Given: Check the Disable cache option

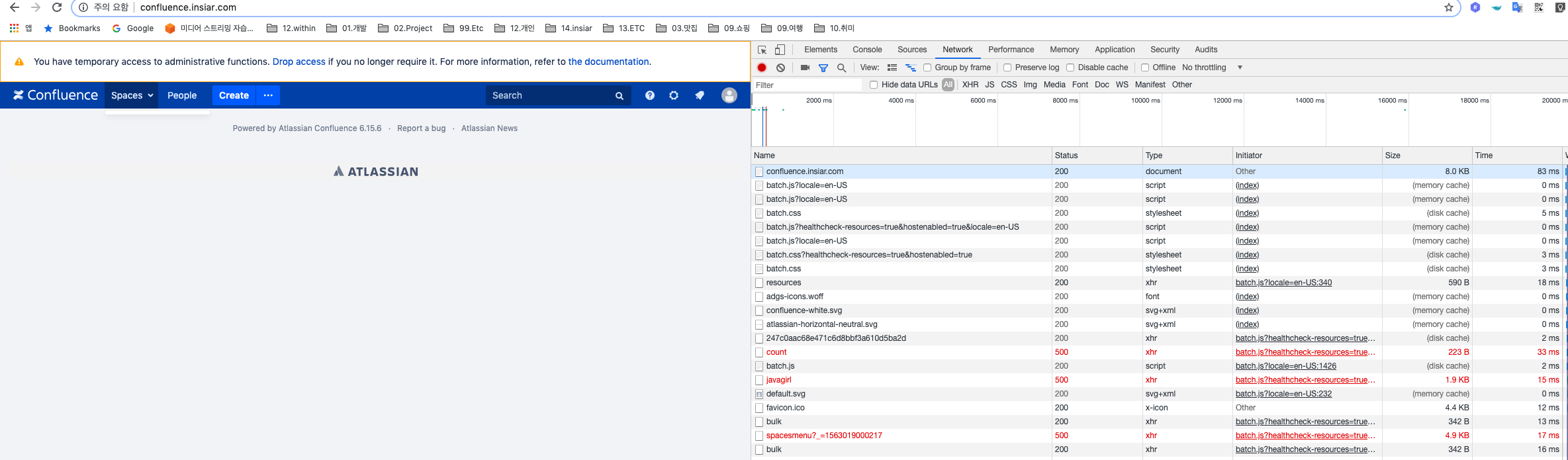Looking at the screenshot, I should coord(1070,68).
